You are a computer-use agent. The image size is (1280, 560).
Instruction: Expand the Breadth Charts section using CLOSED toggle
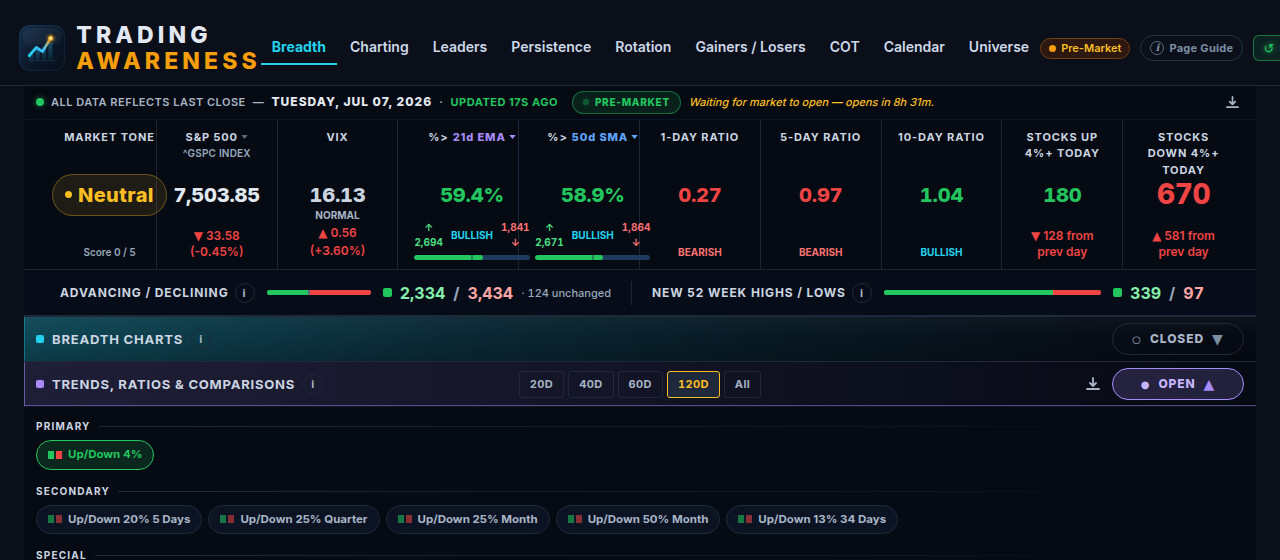coord(1178,339)
